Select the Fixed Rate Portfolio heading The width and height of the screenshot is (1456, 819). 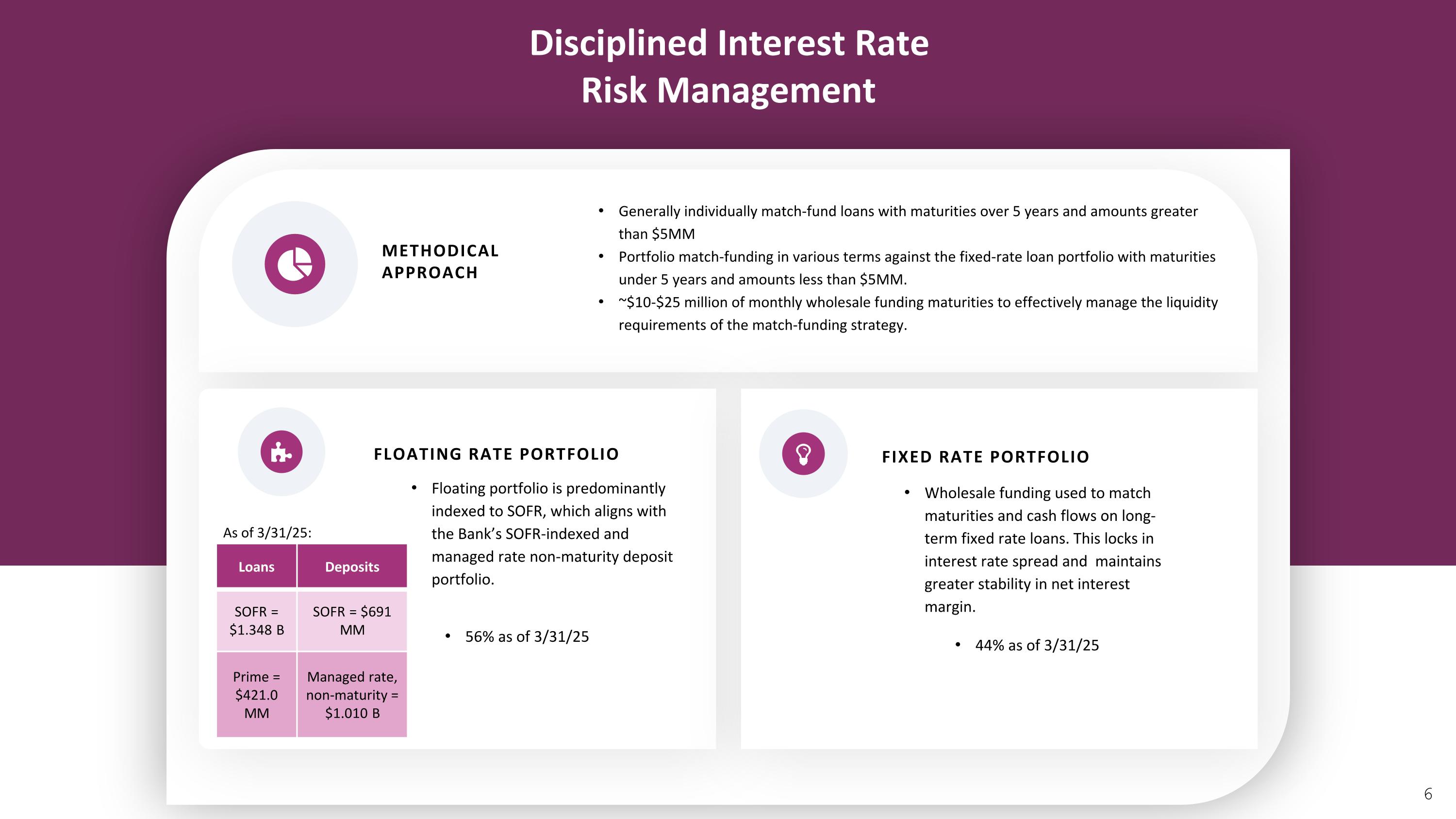pos(985,457)
